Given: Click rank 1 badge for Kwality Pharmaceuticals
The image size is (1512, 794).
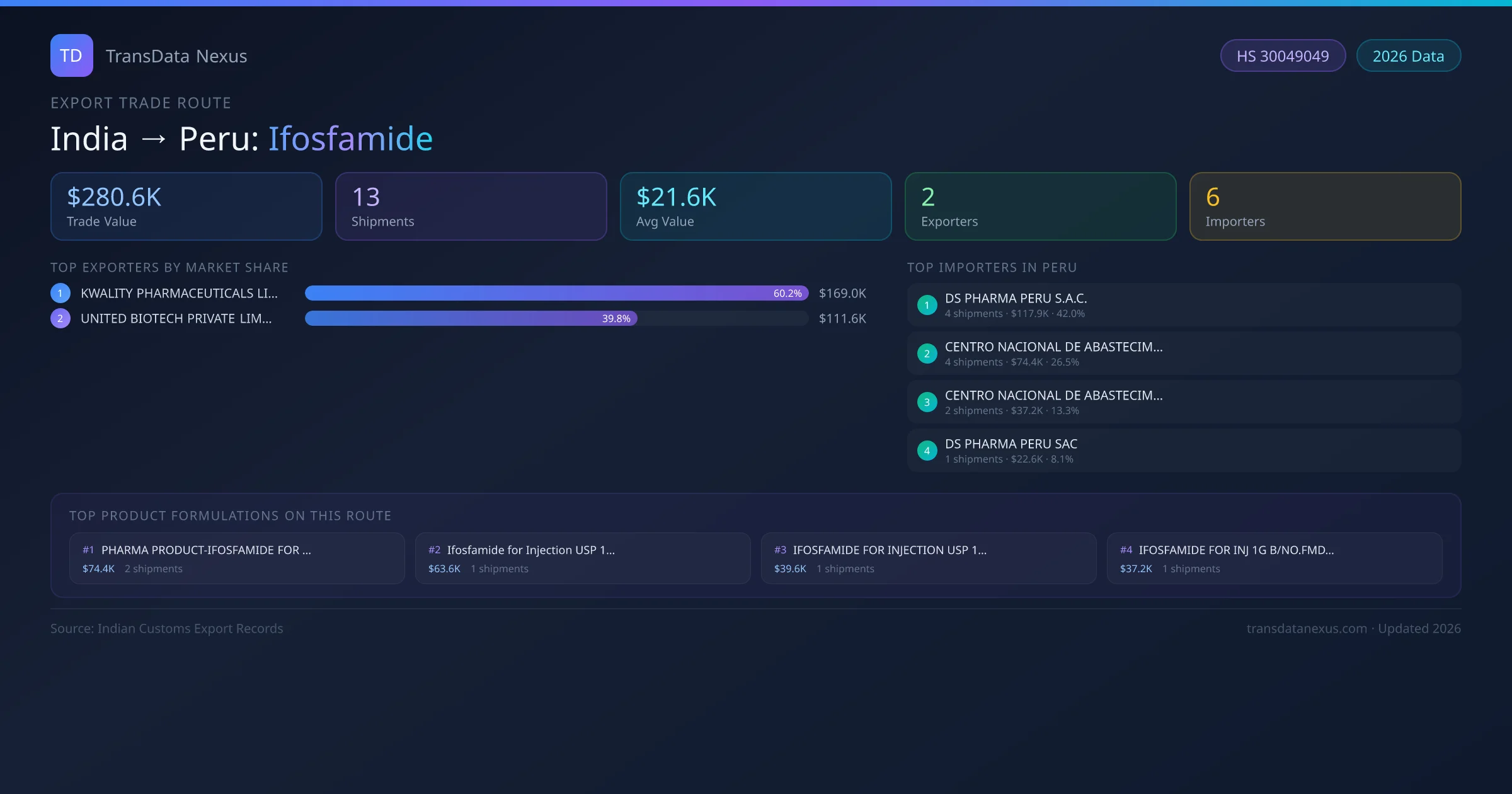Looking at the screenshot, I should (x=60, y=293).
